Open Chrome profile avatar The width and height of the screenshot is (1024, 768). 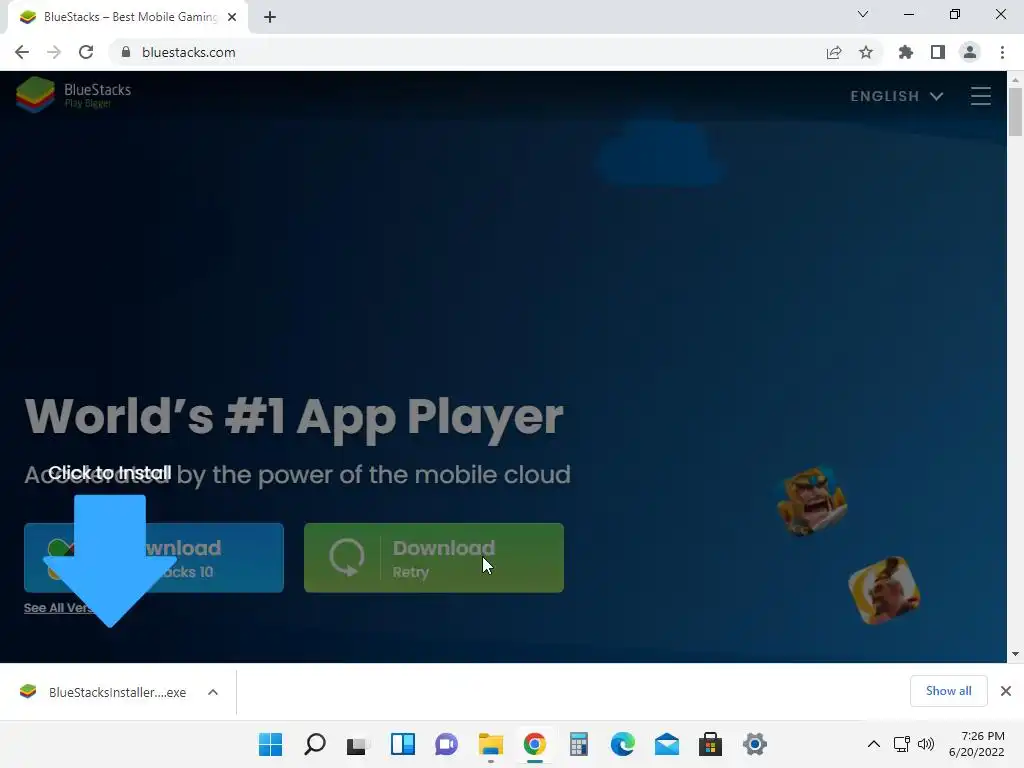(x=970, y=52)
